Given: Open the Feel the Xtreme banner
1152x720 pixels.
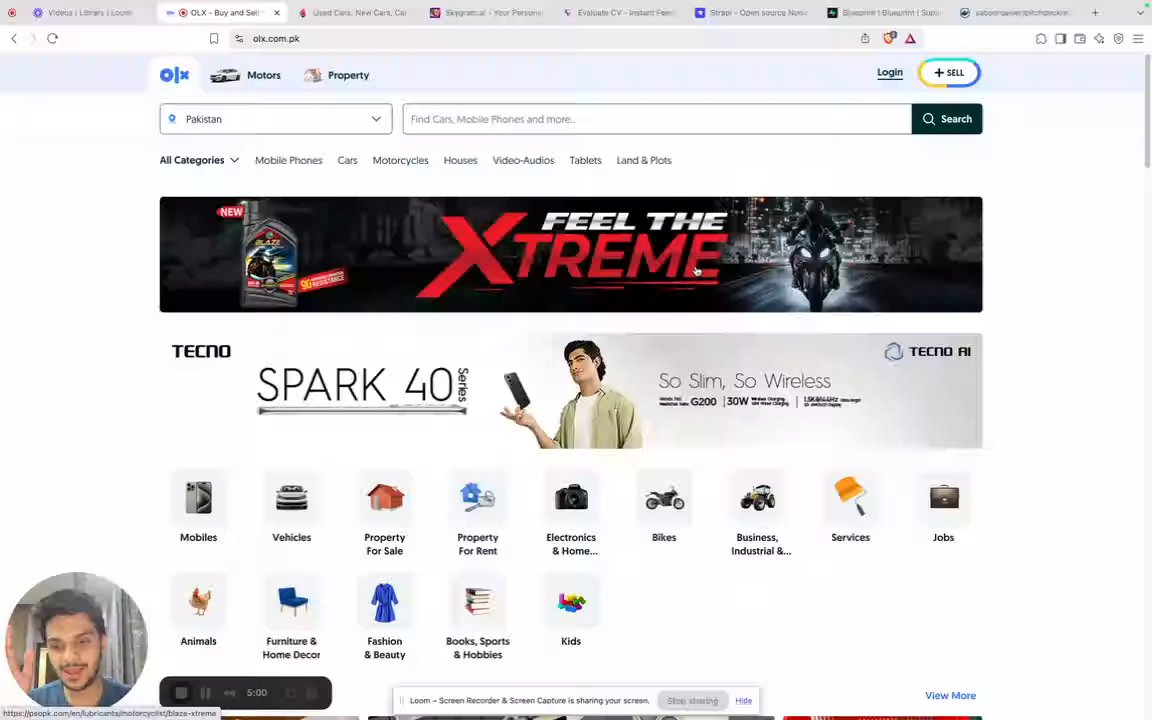Looking at the screenshot, I should (x=571, y=254).
